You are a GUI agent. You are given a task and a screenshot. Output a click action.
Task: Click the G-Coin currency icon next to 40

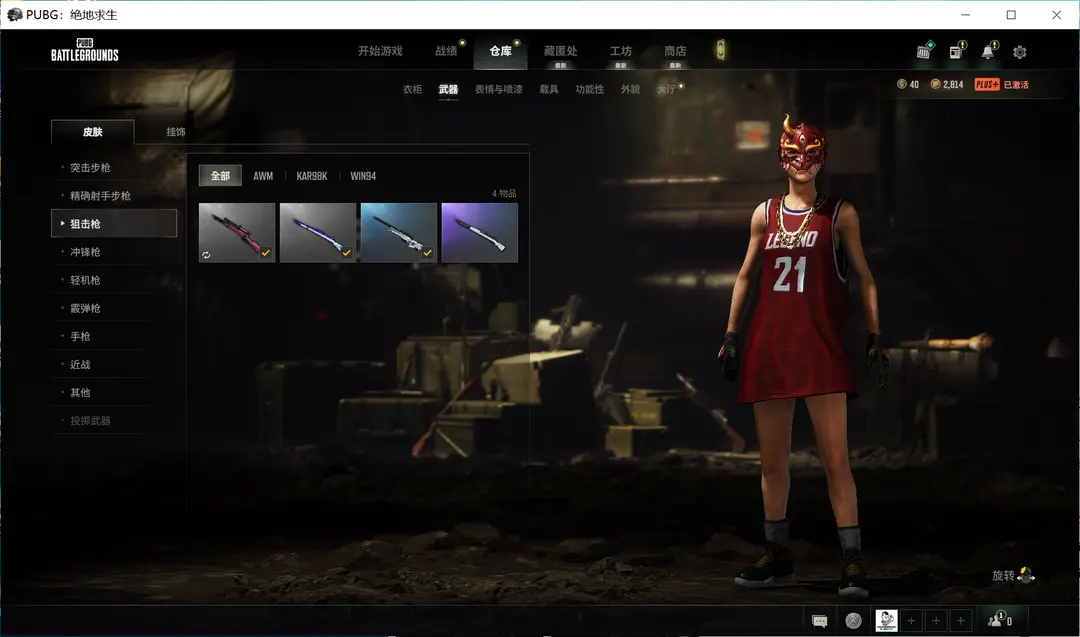pyautogui.click(x=902, y=84)
